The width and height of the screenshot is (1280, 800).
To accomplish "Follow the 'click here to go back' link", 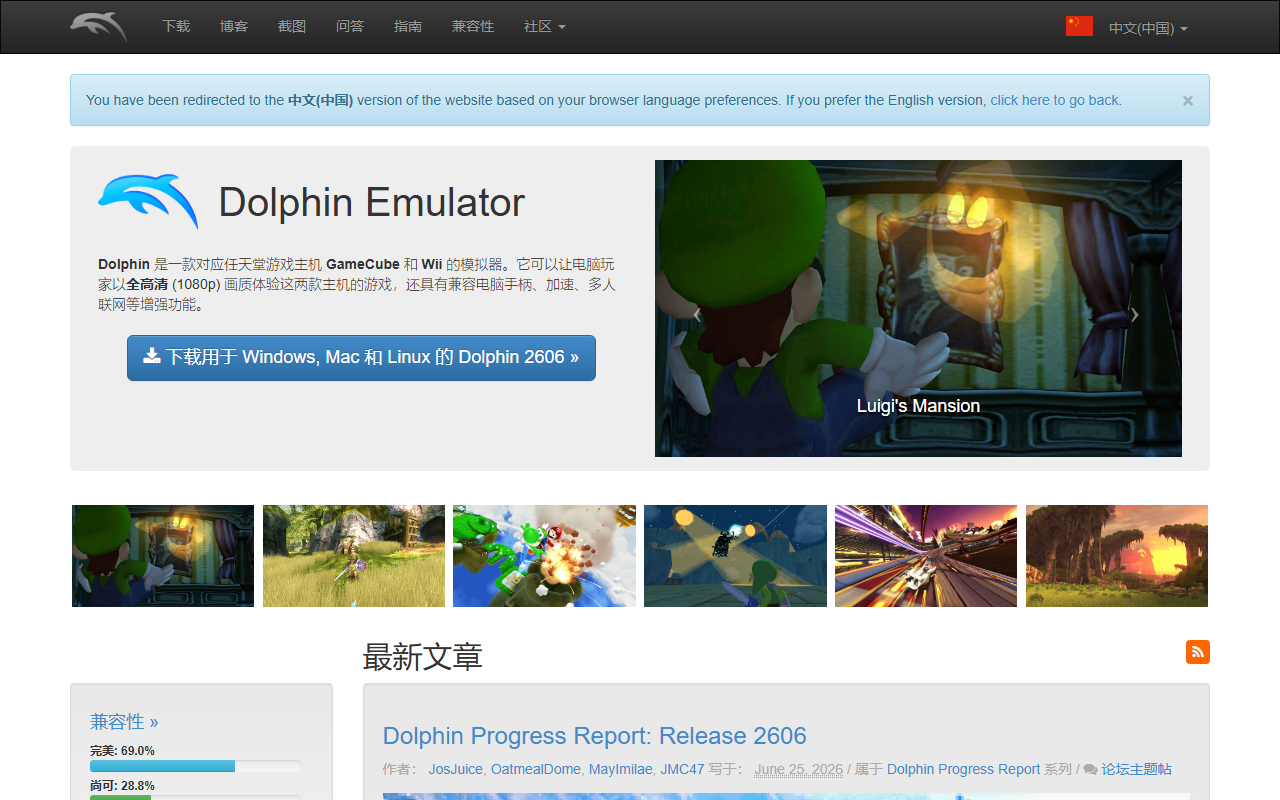I will (1056, 100).
